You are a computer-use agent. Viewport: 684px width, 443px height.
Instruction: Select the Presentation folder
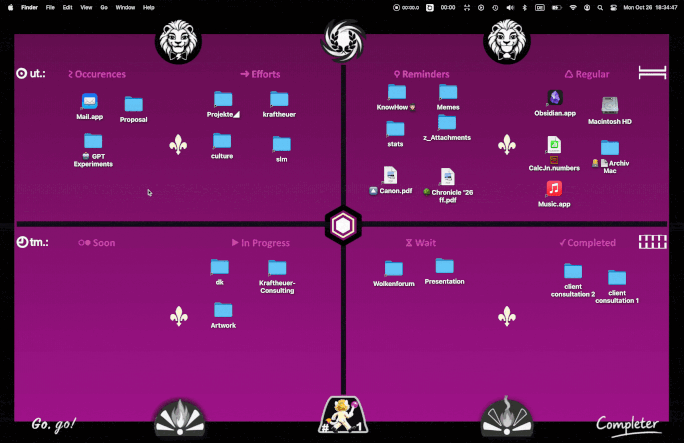click(x=445, y=266)
